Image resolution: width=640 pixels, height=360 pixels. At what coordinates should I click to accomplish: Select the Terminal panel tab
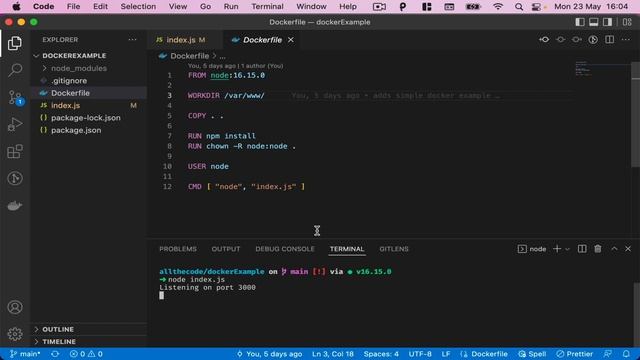click(x=347, y=249)
